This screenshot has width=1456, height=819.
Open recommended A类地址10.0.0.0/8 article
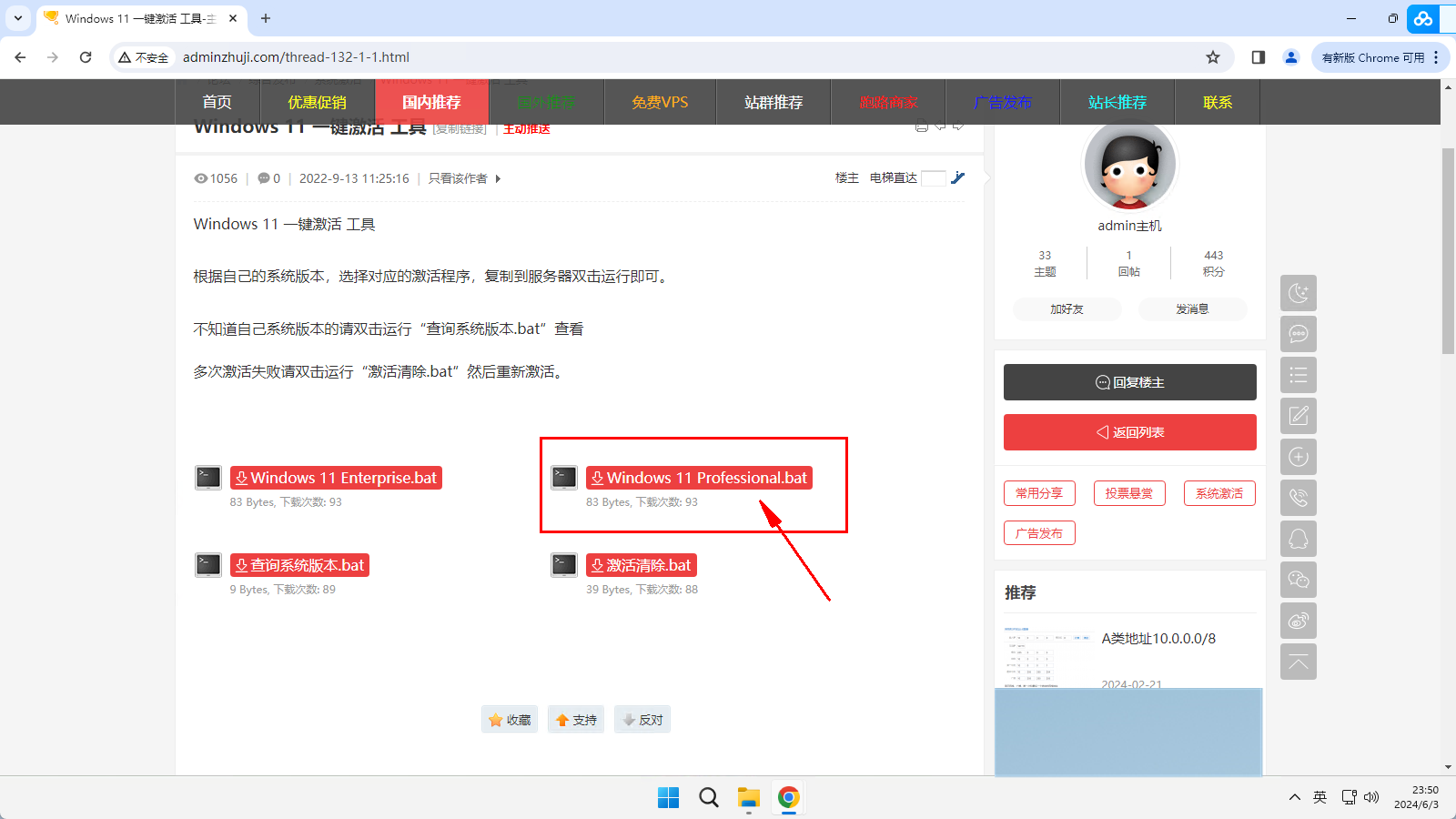click(x=1158, y=639)
